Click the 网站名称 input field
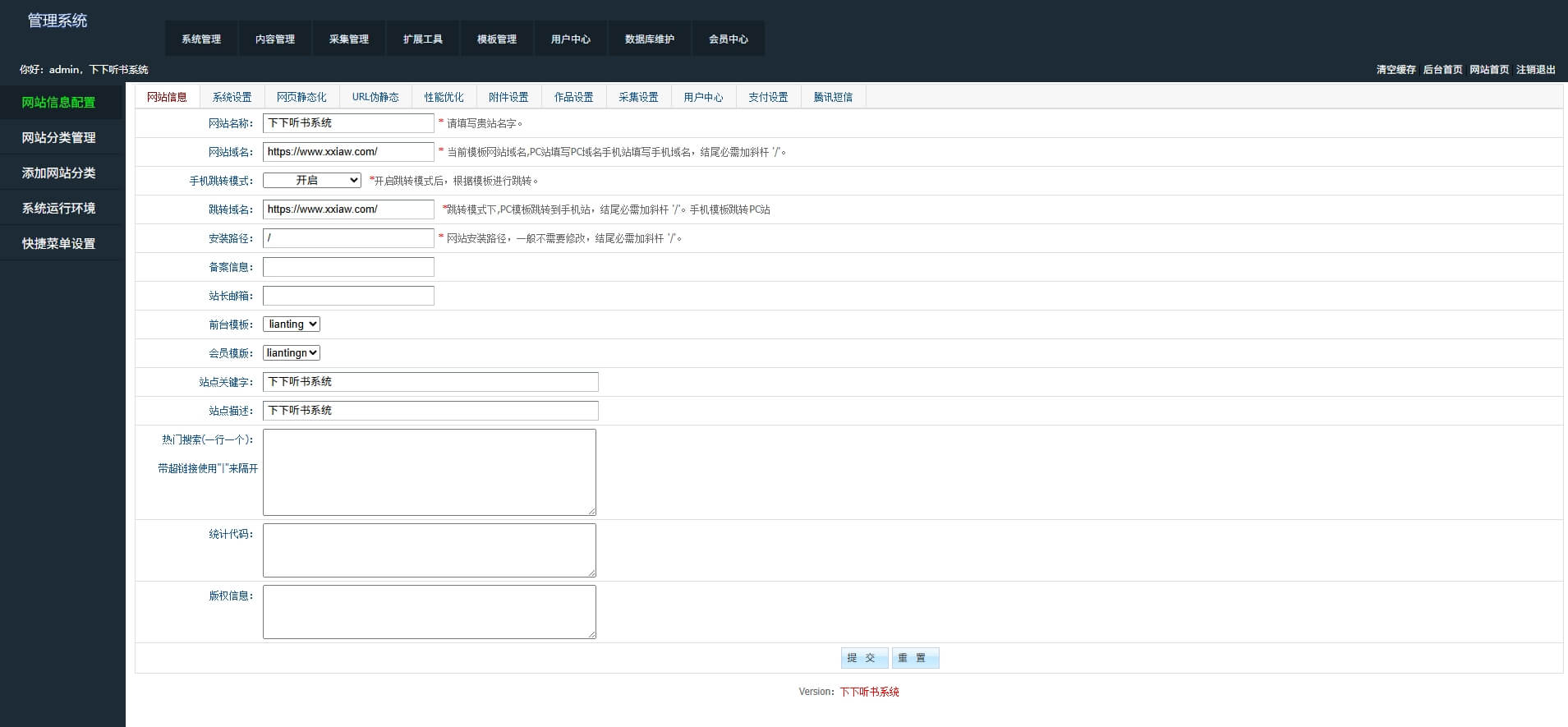Image resolution: width=1568 pixels, height=727 pixels. [x=348, y=123]
